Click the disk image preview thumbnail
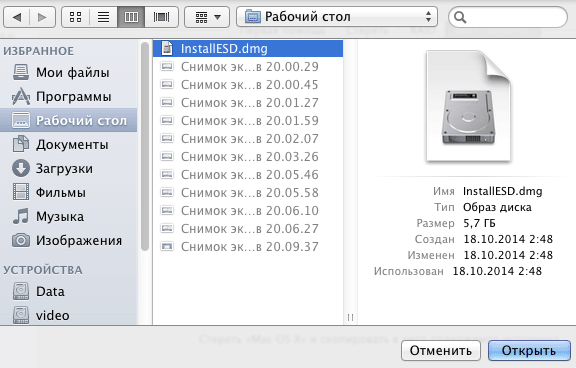 [468, 107]
